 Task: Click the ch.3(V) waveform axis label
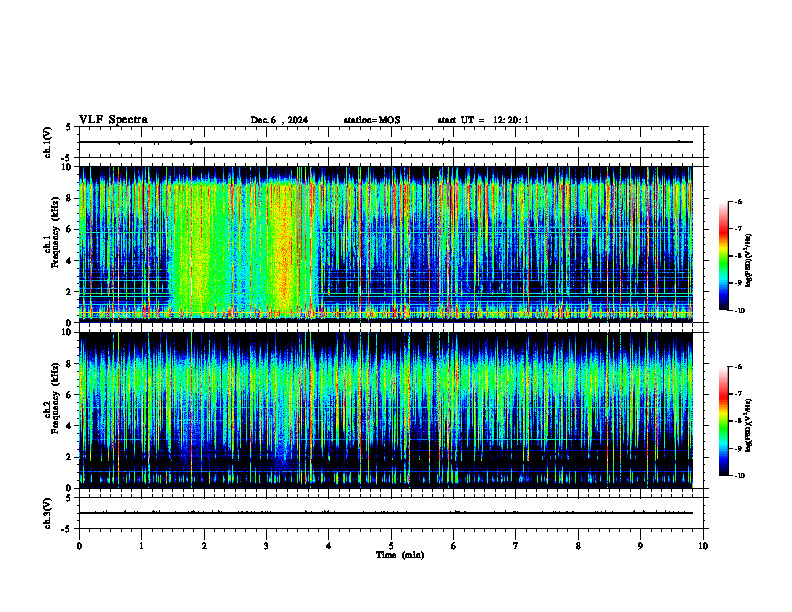pos(48,514)
